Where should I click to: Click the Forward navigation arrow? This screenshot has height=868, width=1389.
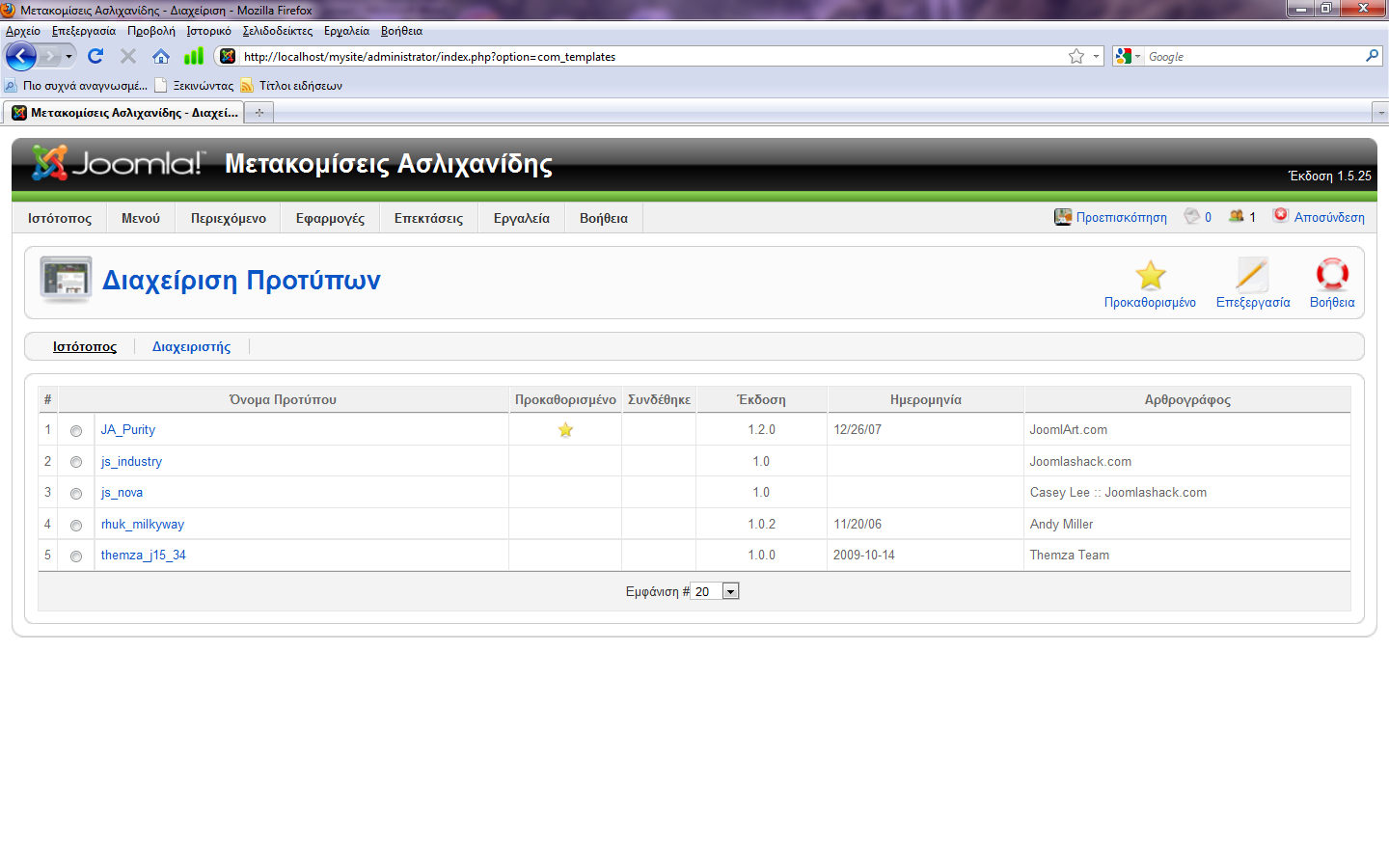coord(49,56)
